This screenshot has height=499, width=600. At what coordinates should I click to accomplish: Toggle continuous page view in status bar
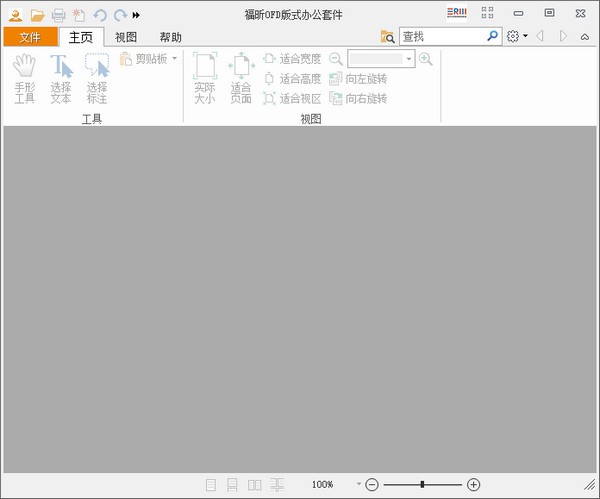(x=232, y=485)
